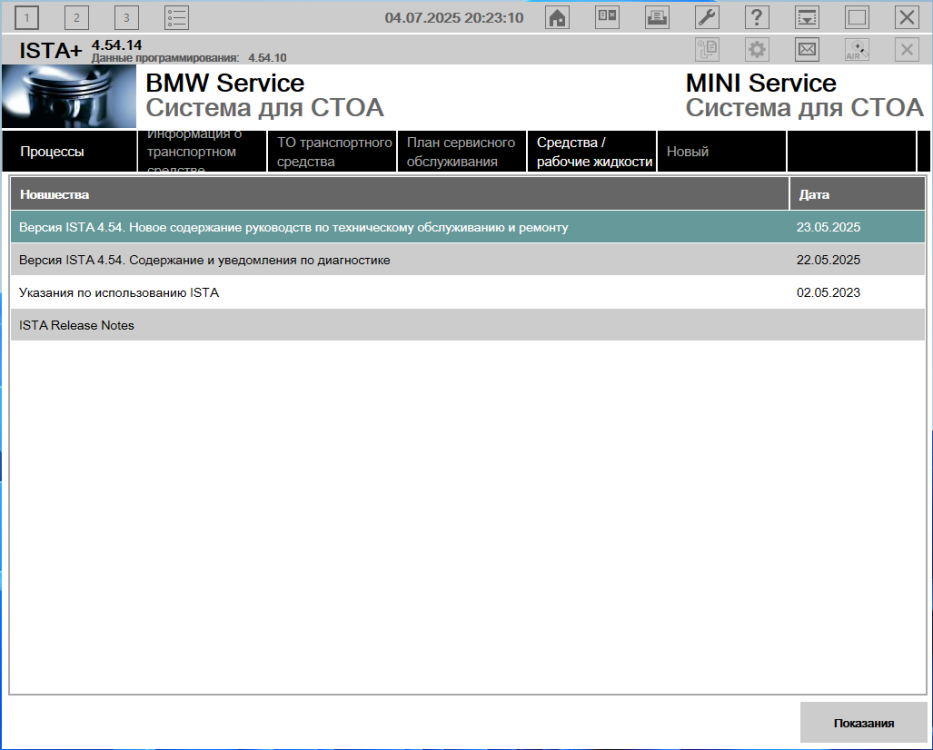This screenshot has width=933, height=750.
Task: Click the minimize-to-tray window icon
Action: click(807, 17)
